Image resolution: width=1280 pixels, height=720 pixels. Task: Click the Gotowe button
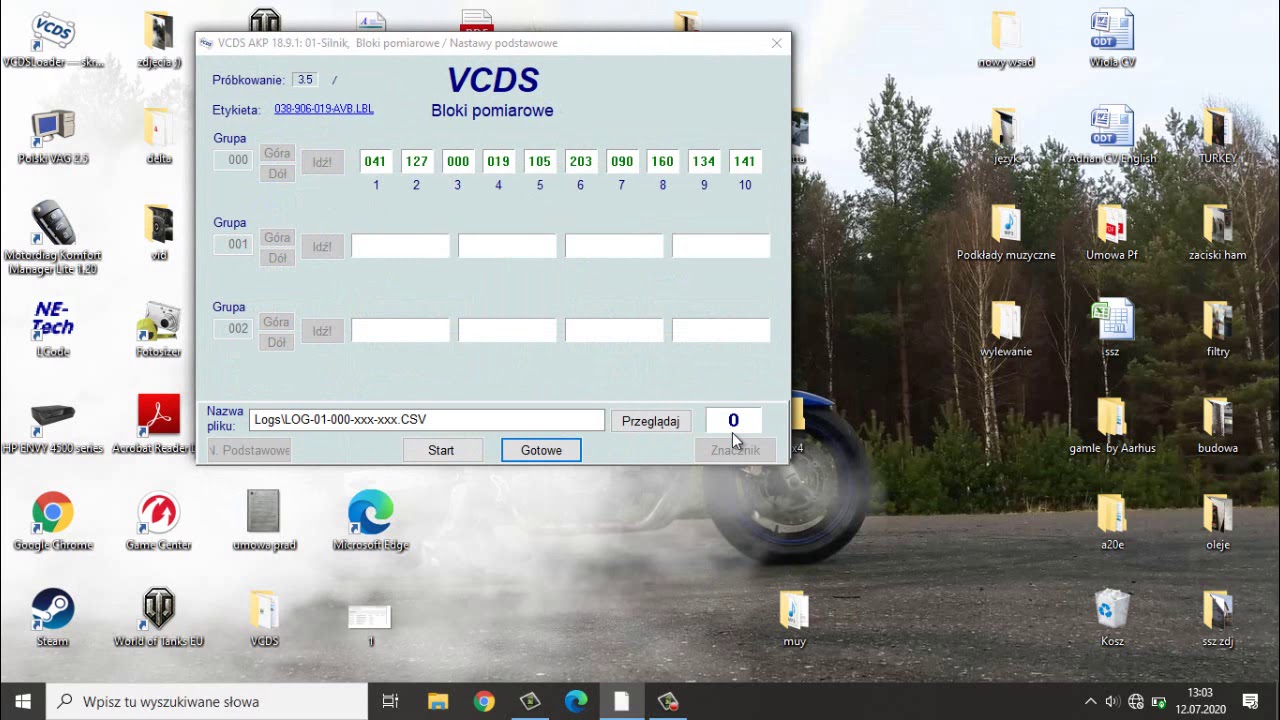(x=541, y=450)
